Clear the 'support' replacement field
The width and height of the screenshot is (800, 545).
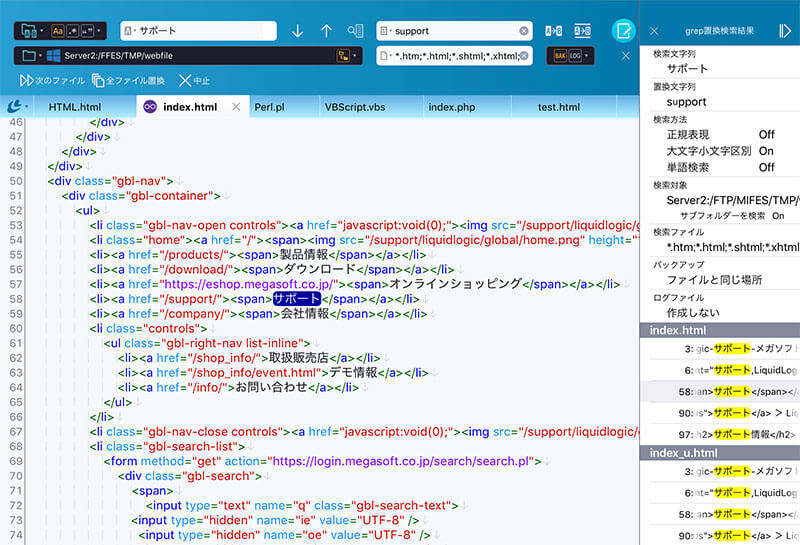coord(524,31)
